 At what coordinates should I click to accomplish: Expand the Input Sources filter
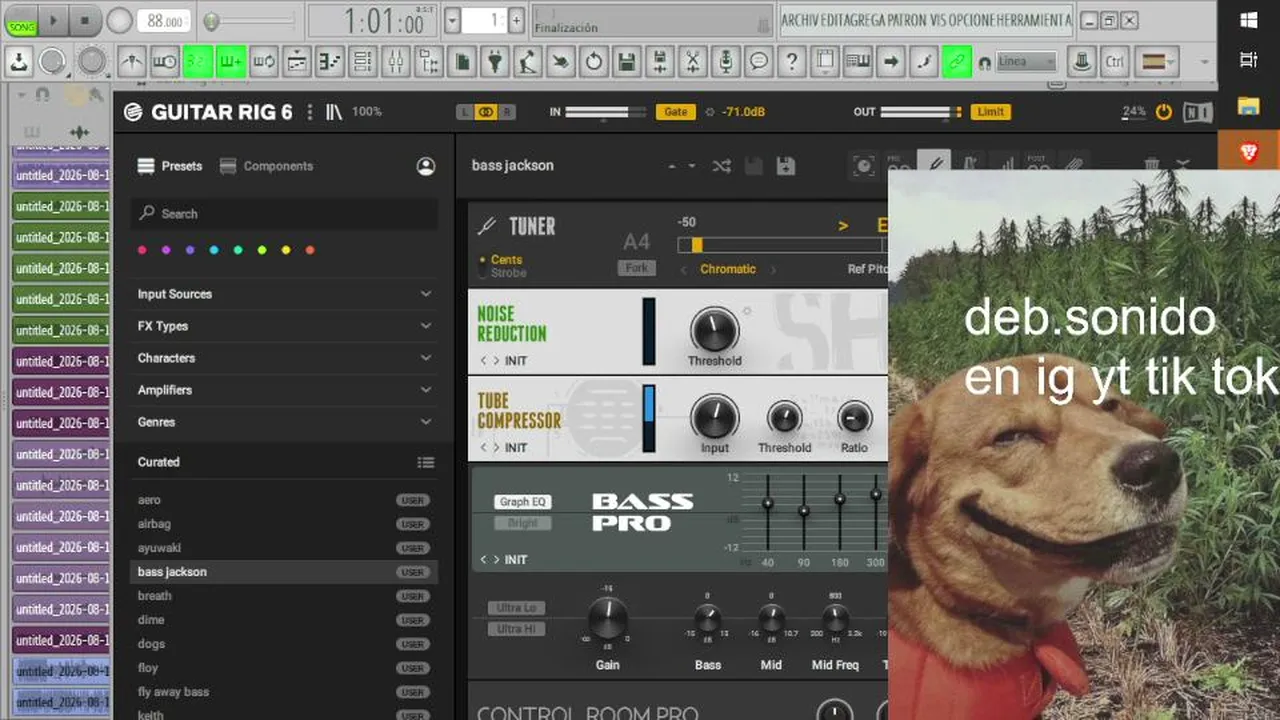(x=285, y=294)
